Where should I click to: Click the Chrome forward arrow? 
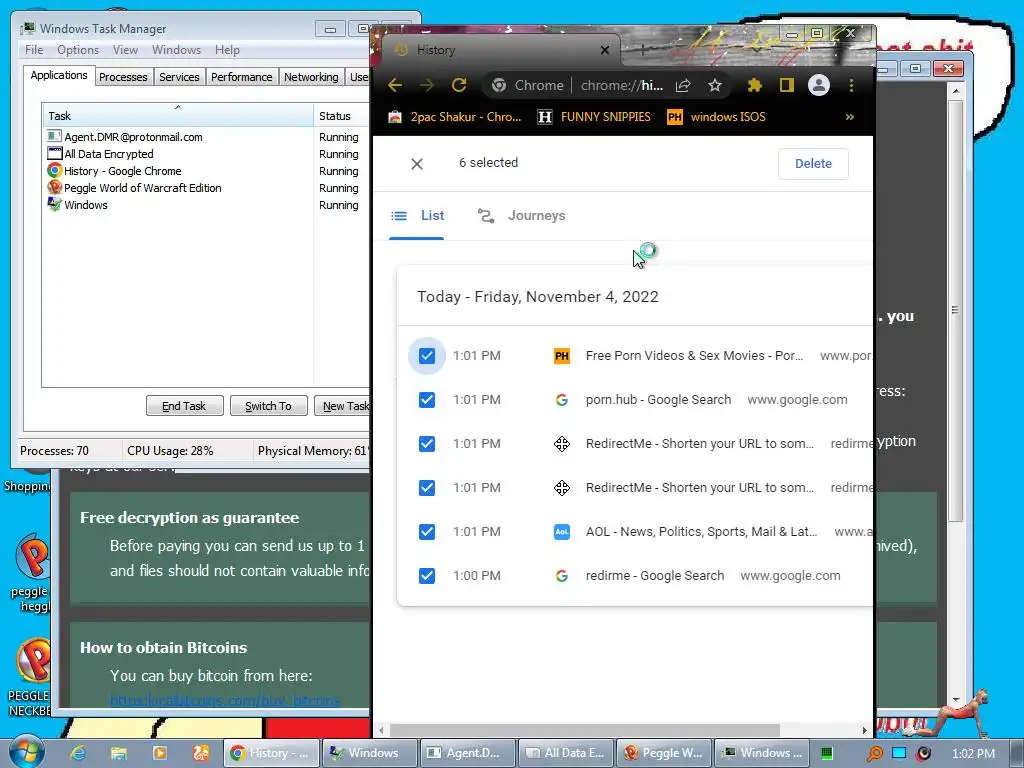427,85
